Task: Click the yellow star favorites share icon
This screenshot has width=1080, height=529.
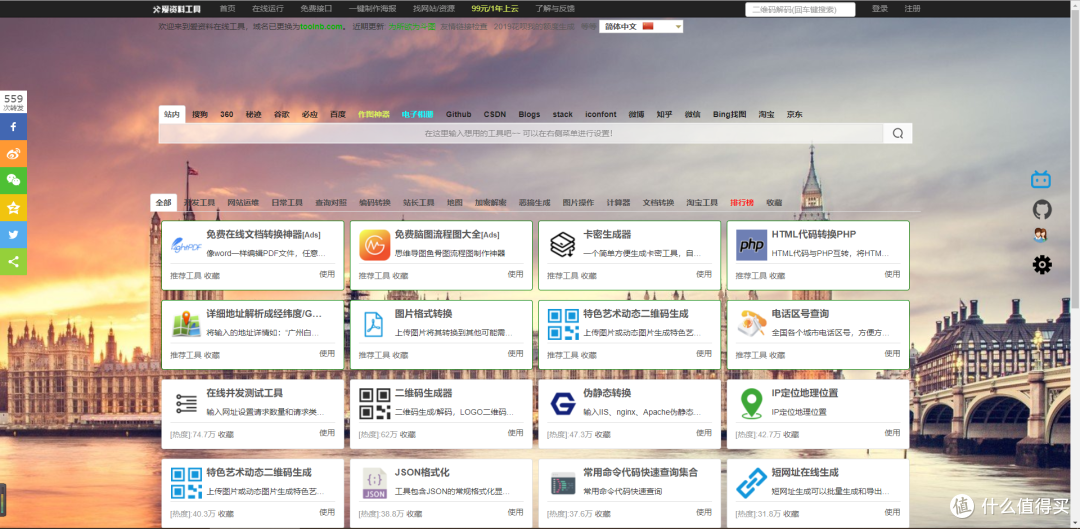Action: 13,207
